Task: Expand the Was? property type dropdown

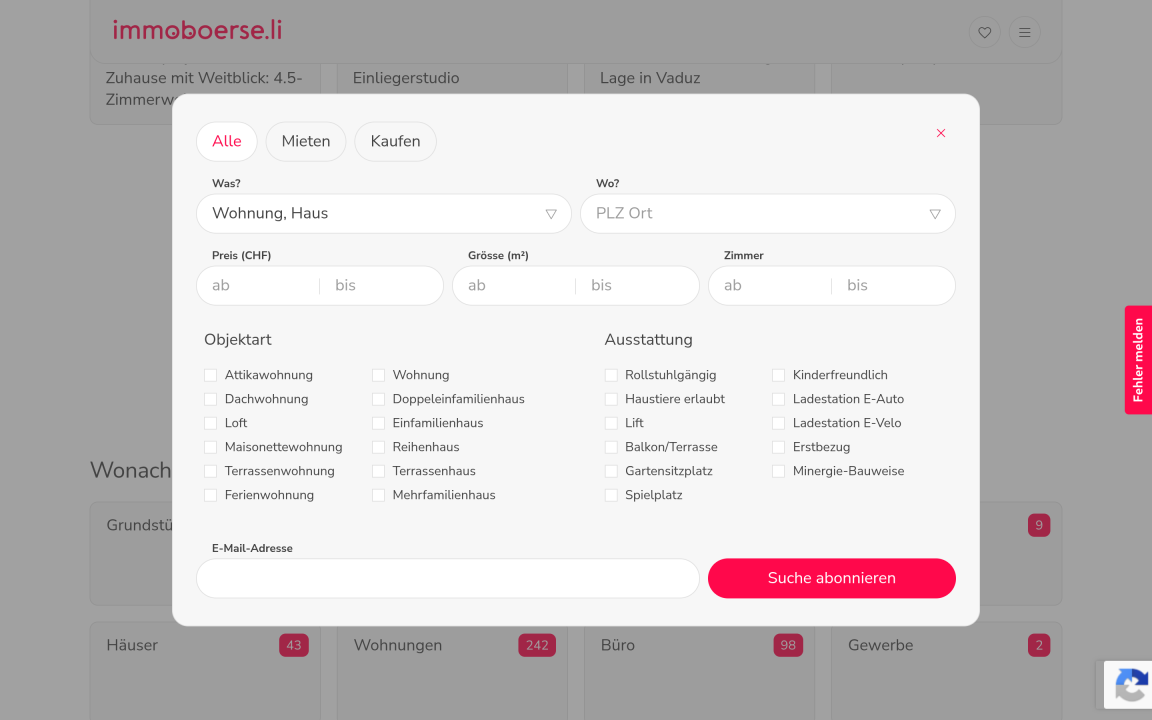Action: coord(384,214)
